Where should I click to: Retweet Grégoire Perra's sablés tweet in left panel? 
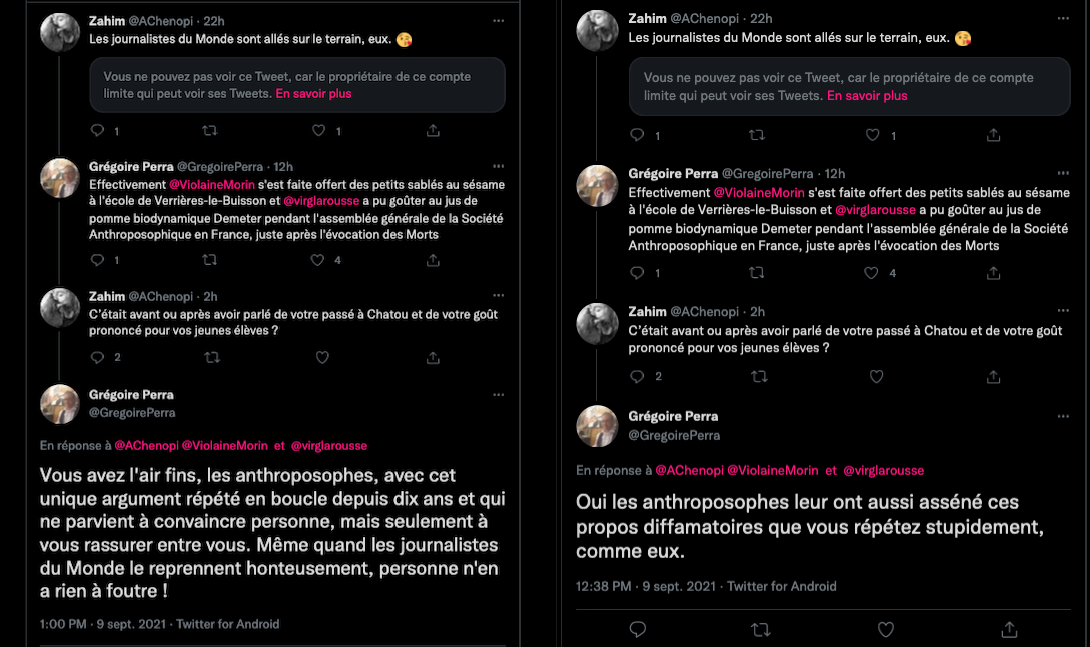coord(209,260)
